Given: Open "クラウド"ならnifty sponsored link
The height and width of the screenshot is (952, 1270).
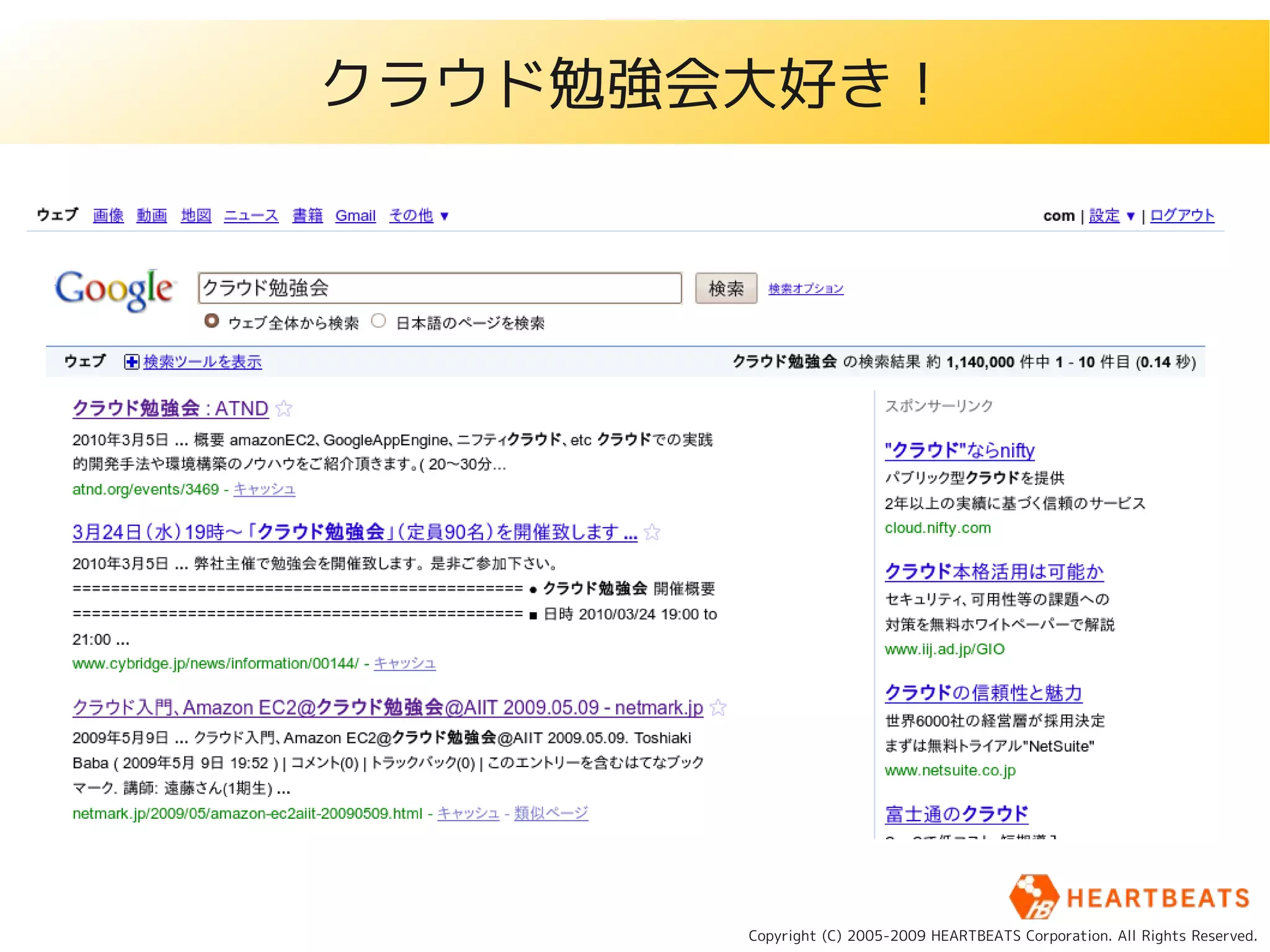Looking at the screenshot, I should click(x=960, y=450).
